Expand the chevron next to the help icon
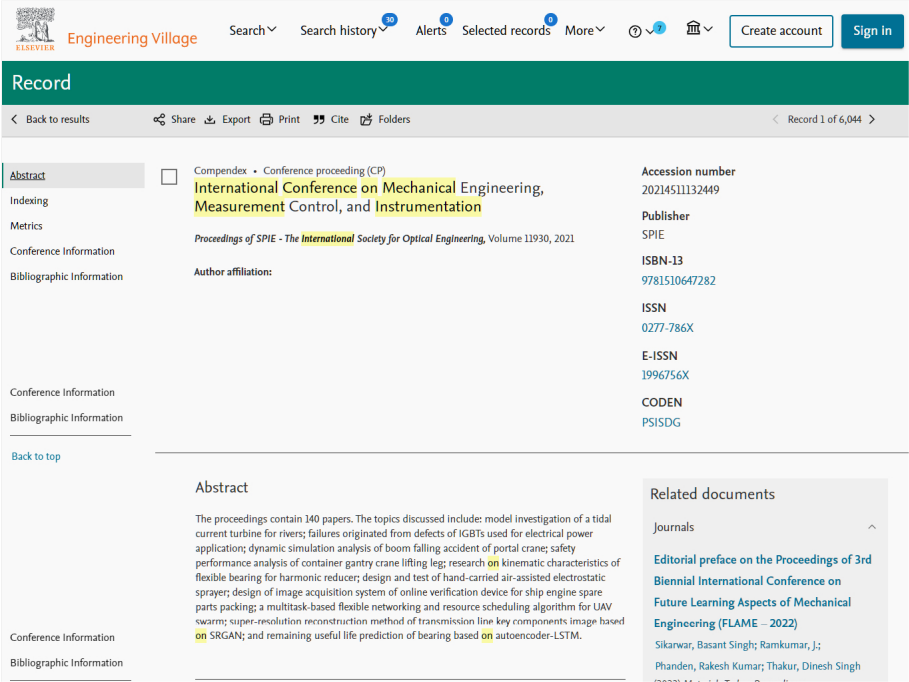909x682 pixels. [649, 32]
